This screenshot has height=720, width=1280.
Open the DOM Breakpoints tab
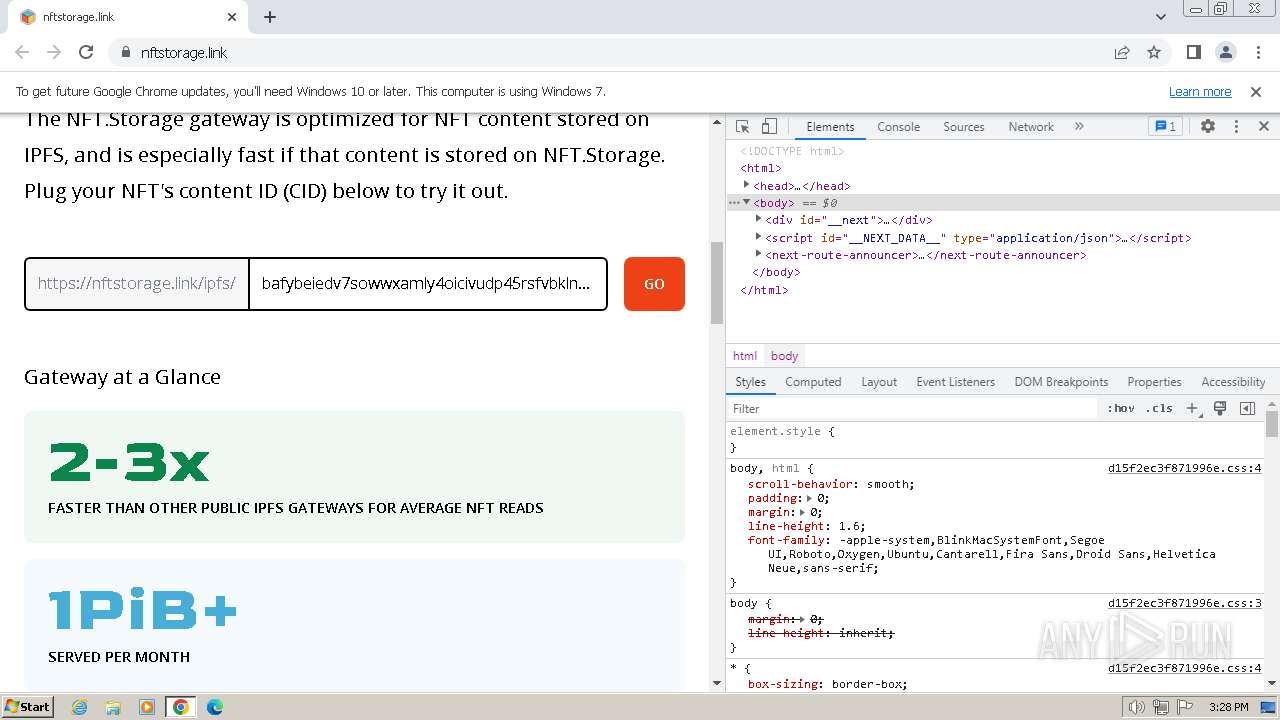tap(1061, 382)
